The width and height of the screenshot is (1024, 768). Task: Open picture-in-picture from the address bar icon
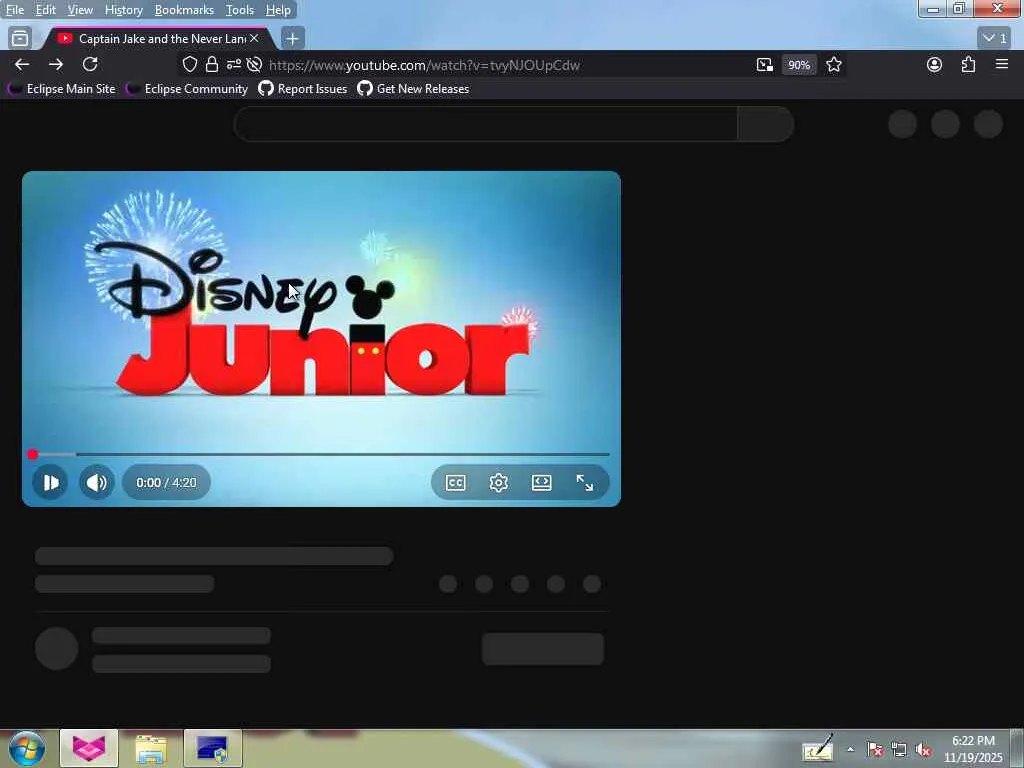coord(765,64)
